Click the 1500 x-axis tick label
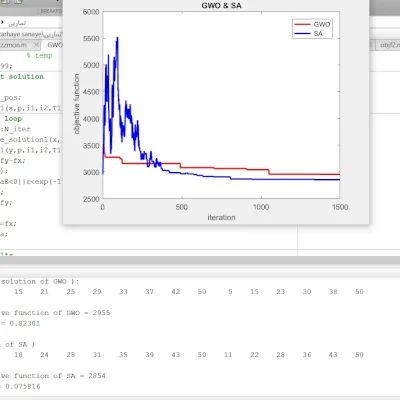 [x=340, y=207]
